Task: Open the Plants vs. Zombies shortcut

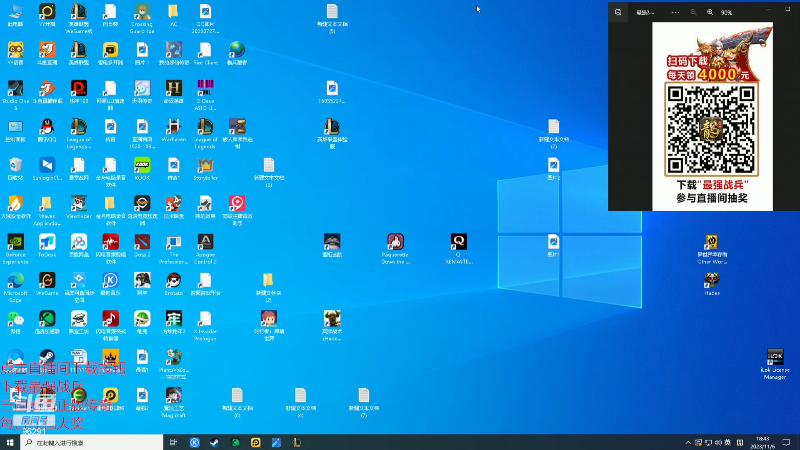Action: [173, 364]
